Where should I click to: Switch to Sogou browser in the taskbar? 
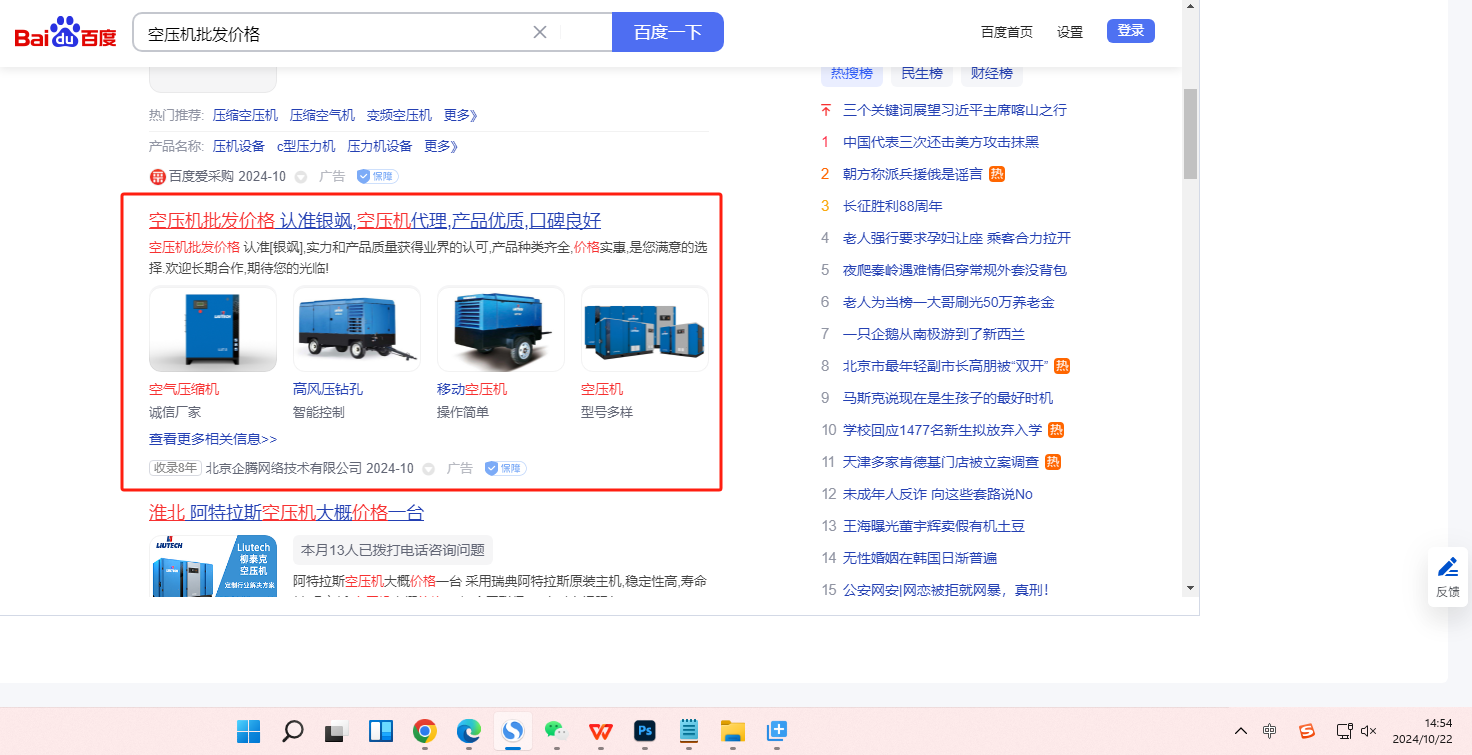513,731
